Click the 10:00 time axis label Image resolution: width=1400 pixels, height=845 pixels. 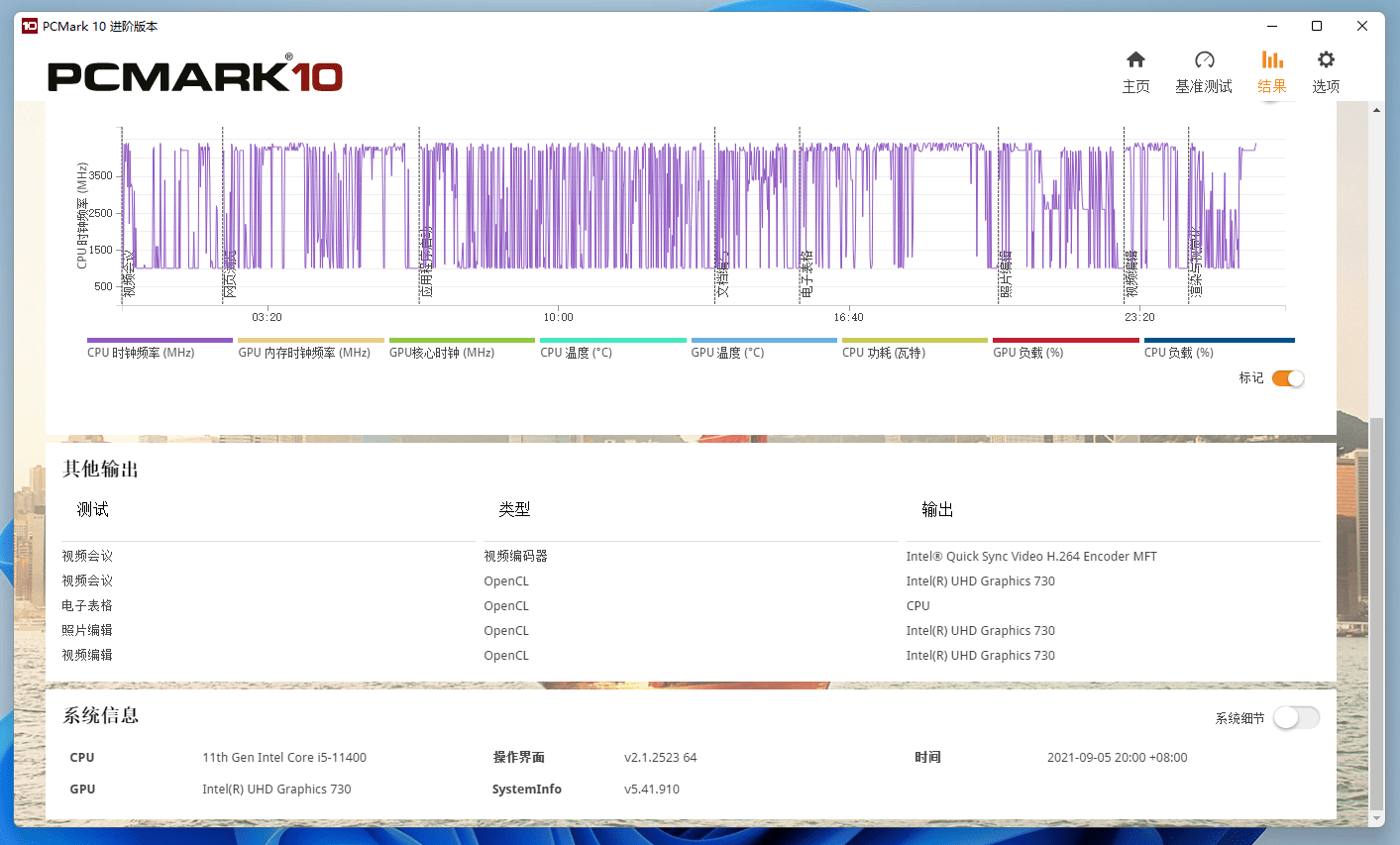click(x=558, y=318)
